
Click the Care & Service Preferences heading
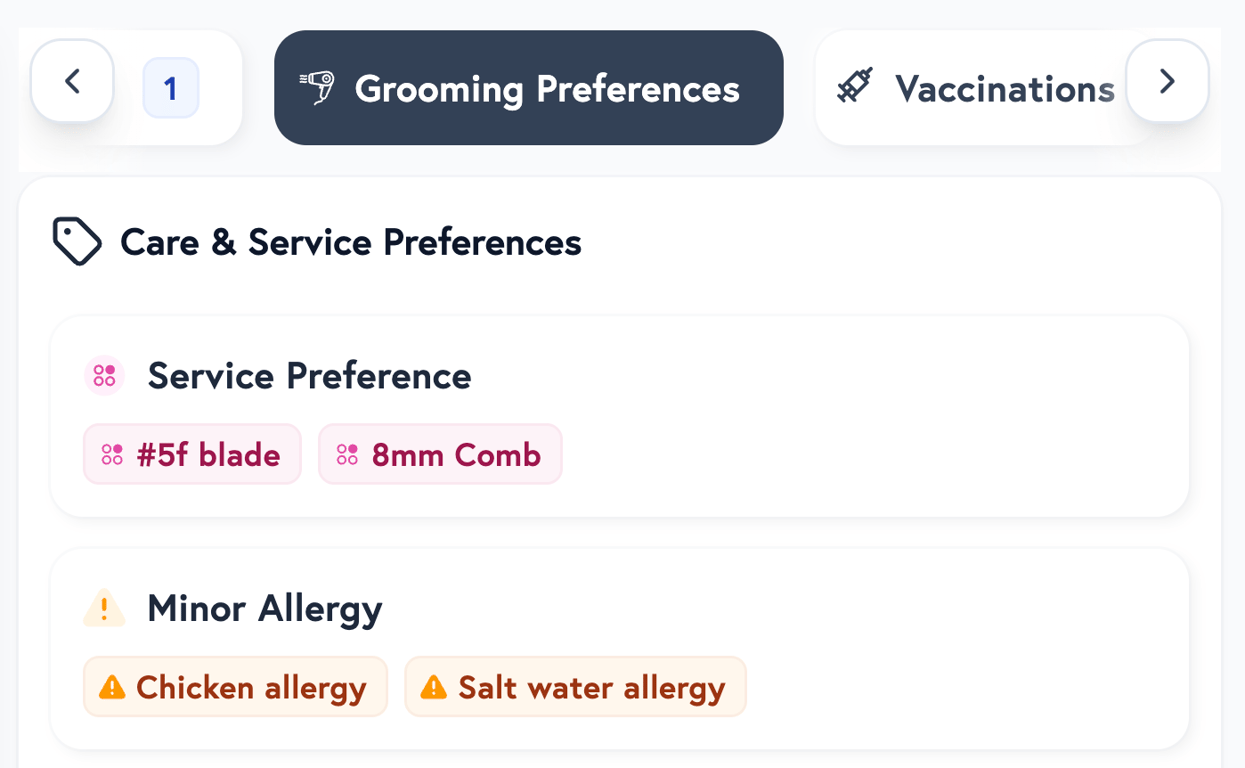351,241
